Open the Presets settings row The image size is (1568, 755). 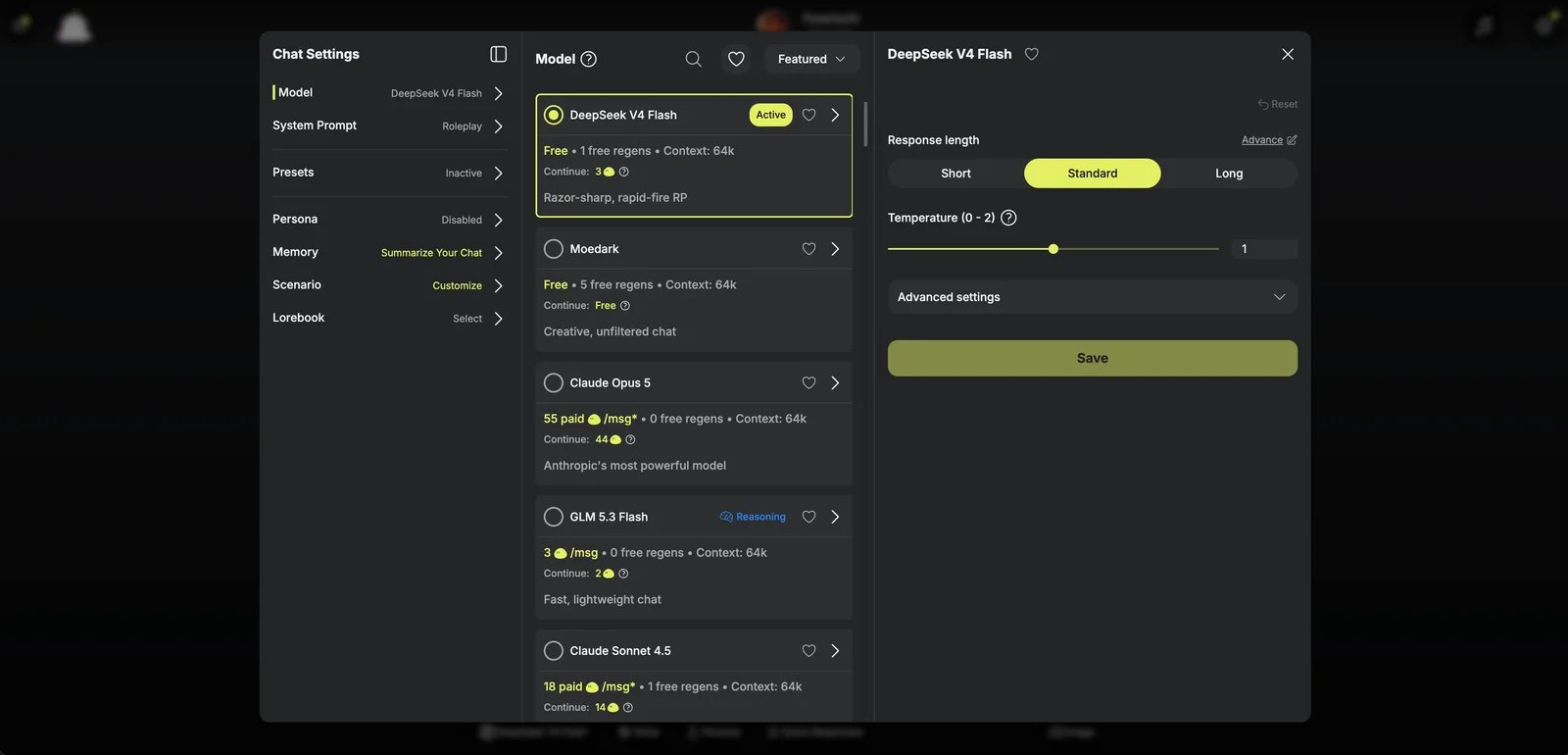389,173
